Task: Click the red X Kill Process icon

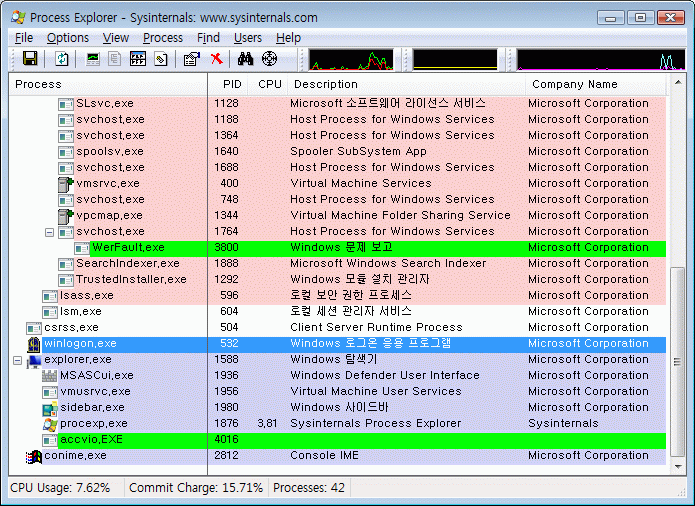Action: [x=216, y=58]
